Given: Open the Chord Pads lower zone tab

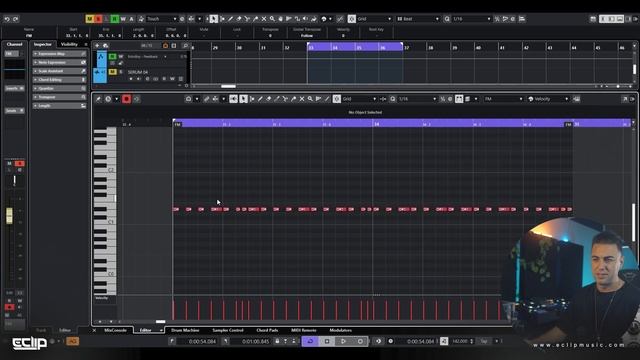Looking at the screenshot, I should (x=267, y=330).
